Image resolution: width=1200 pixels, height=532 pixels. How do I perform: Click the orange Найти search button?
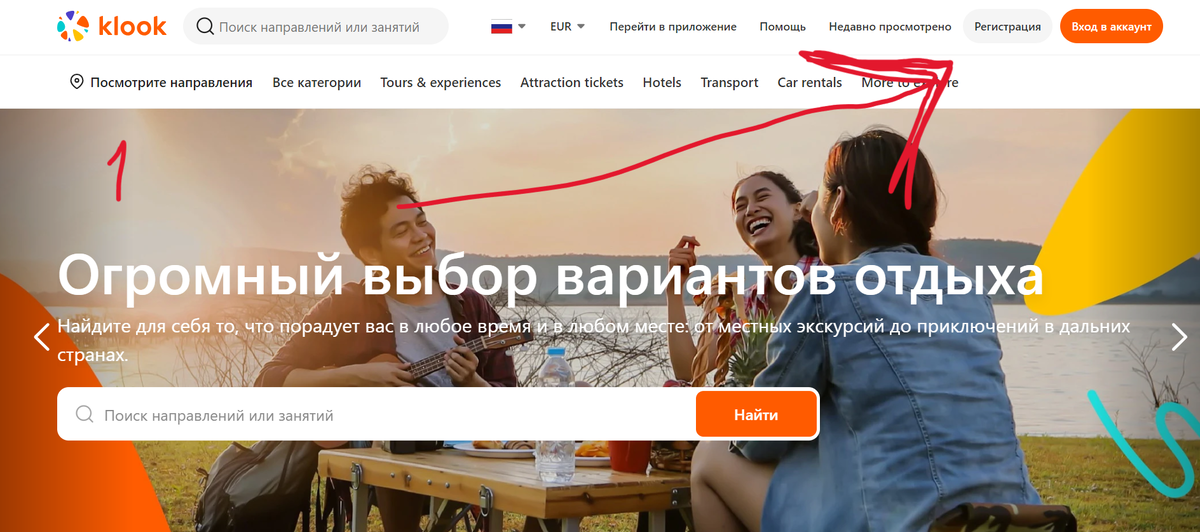click(756, 414)
